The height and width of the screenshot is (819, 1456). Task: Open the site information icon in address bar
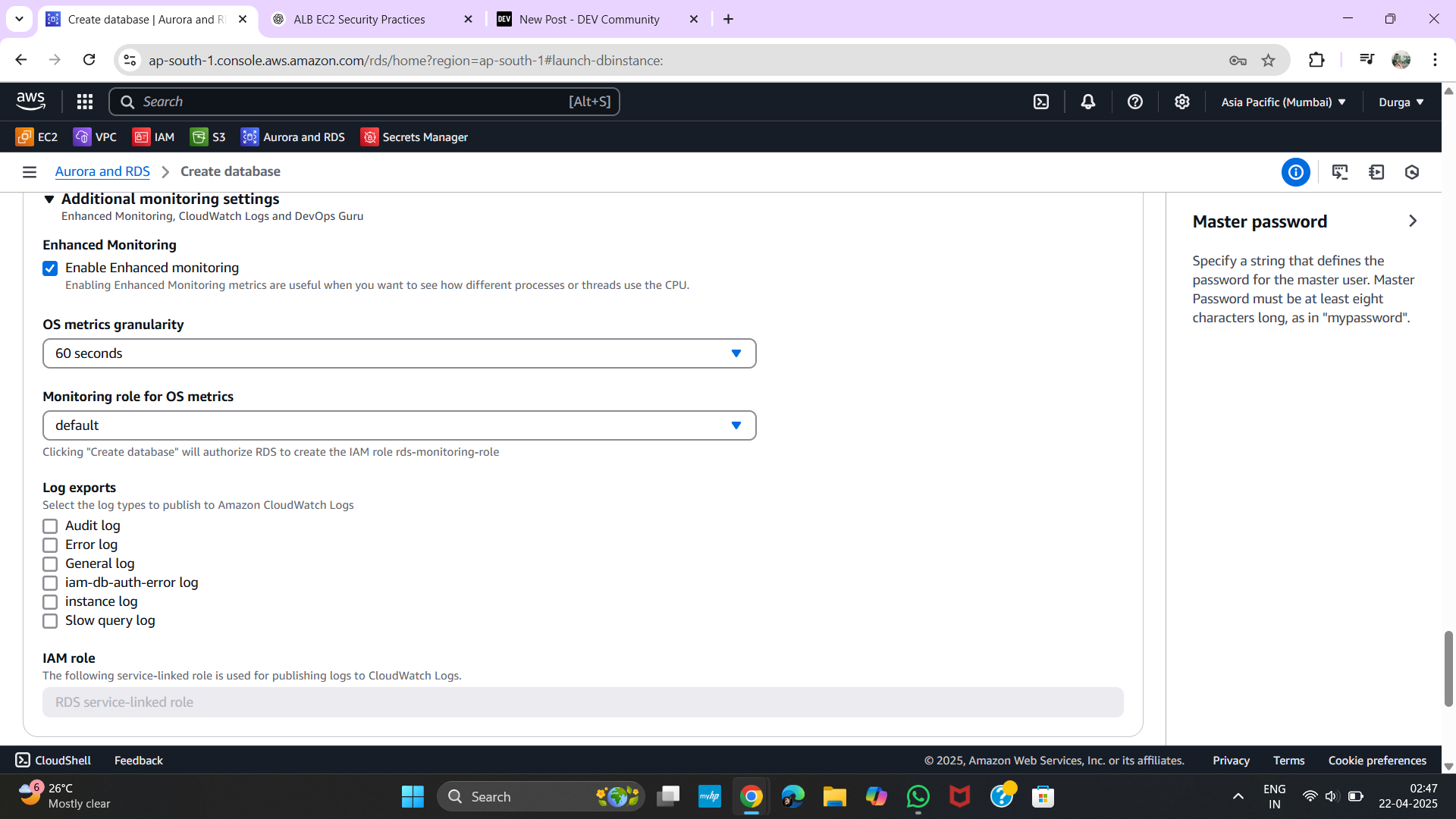pyautogui.click(x=130, y=60)
